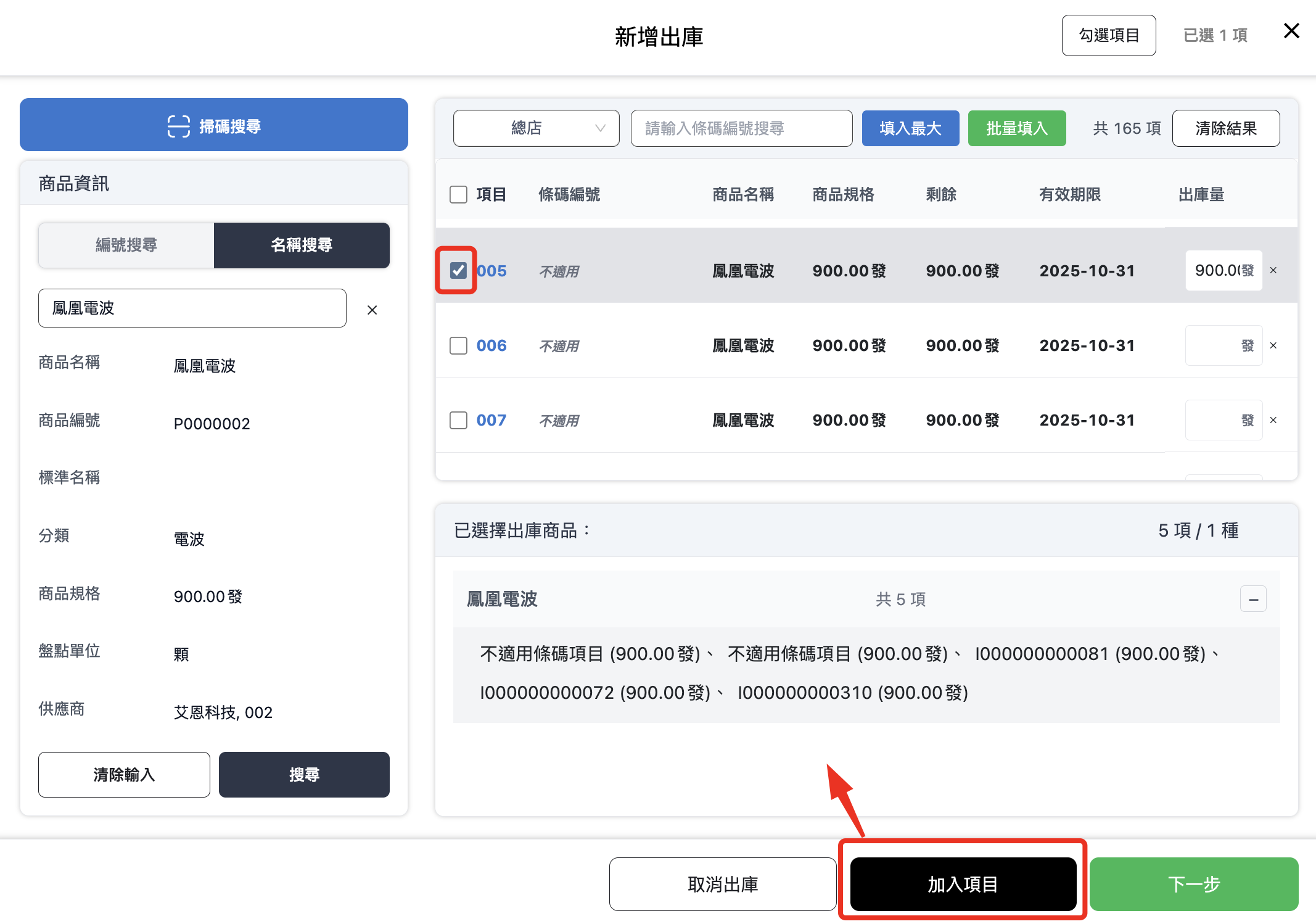Toggle the select-all 項目 header checkbox

pos(458,194)
